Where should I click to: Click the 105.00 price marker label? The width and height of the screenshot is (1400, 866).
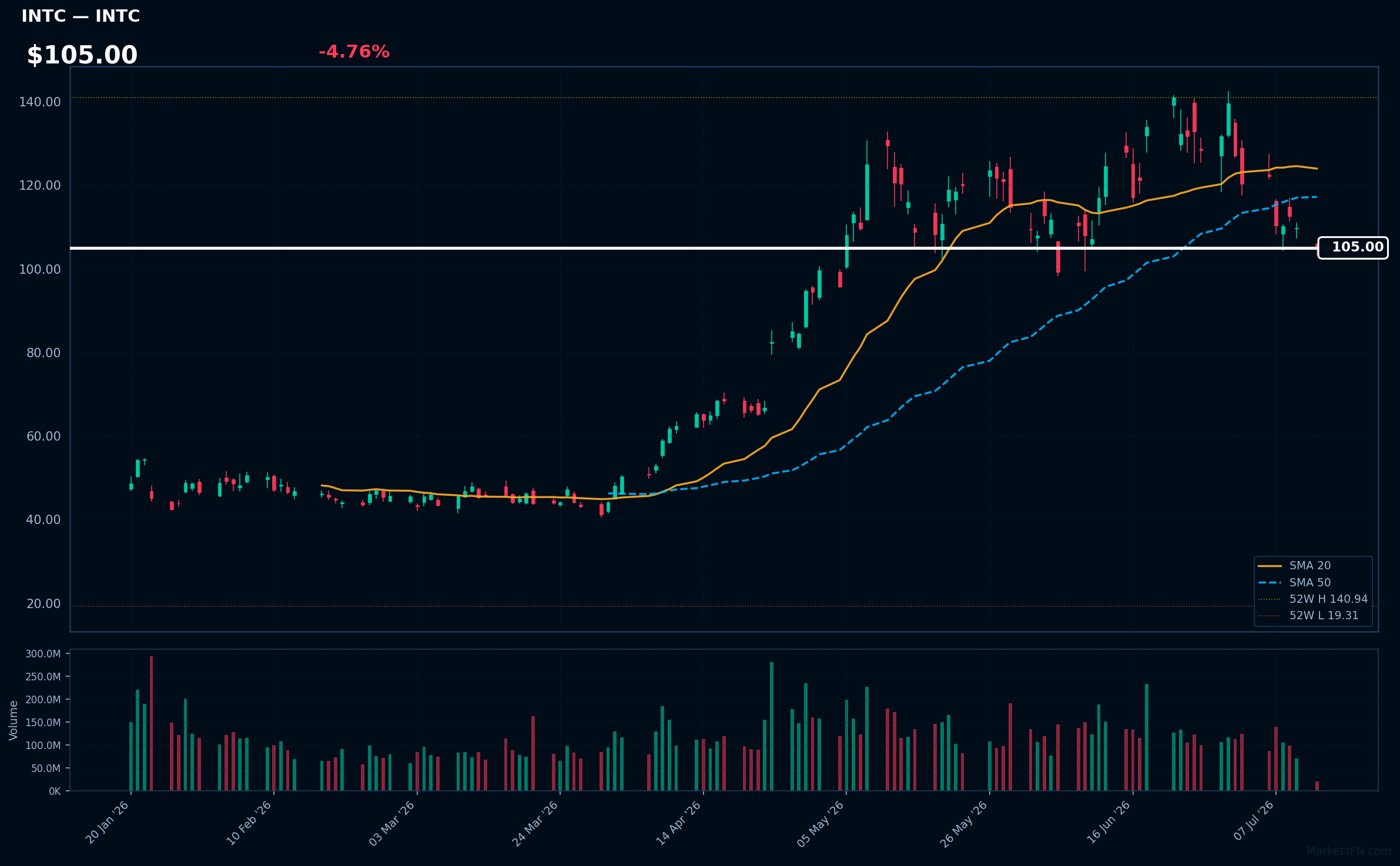click(1353, 247)
